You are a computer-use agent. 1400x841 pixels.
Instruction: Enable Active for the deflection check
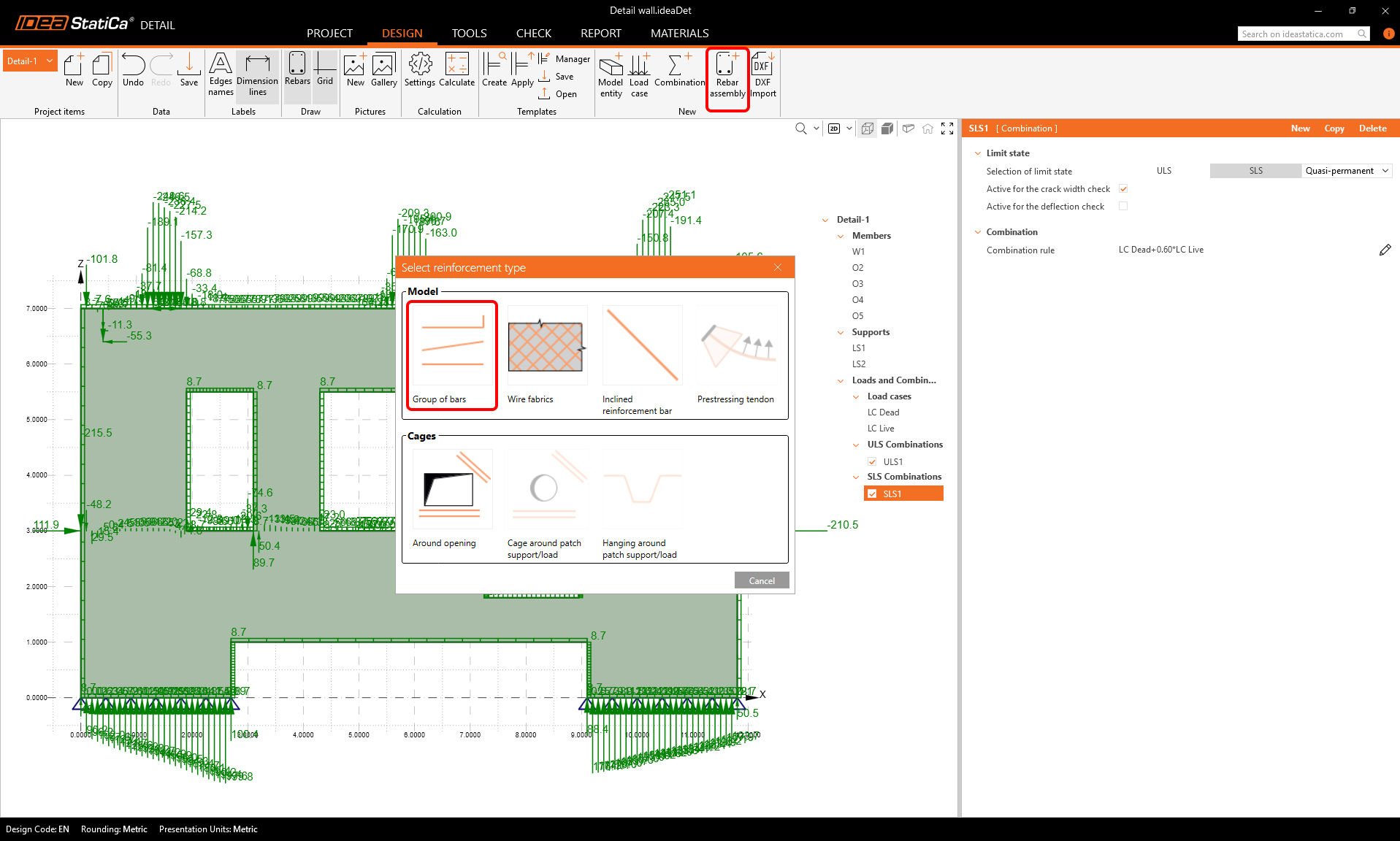click(x=1123, y=207)
